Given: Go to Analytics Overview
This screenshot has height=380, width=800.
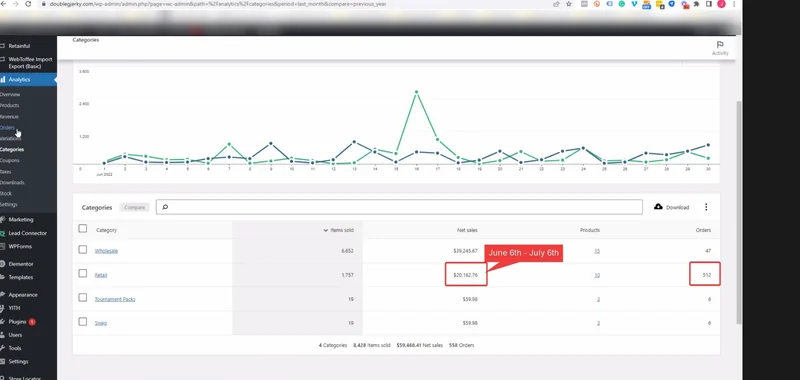Looking at the screenshot, I should pos(10,94).
